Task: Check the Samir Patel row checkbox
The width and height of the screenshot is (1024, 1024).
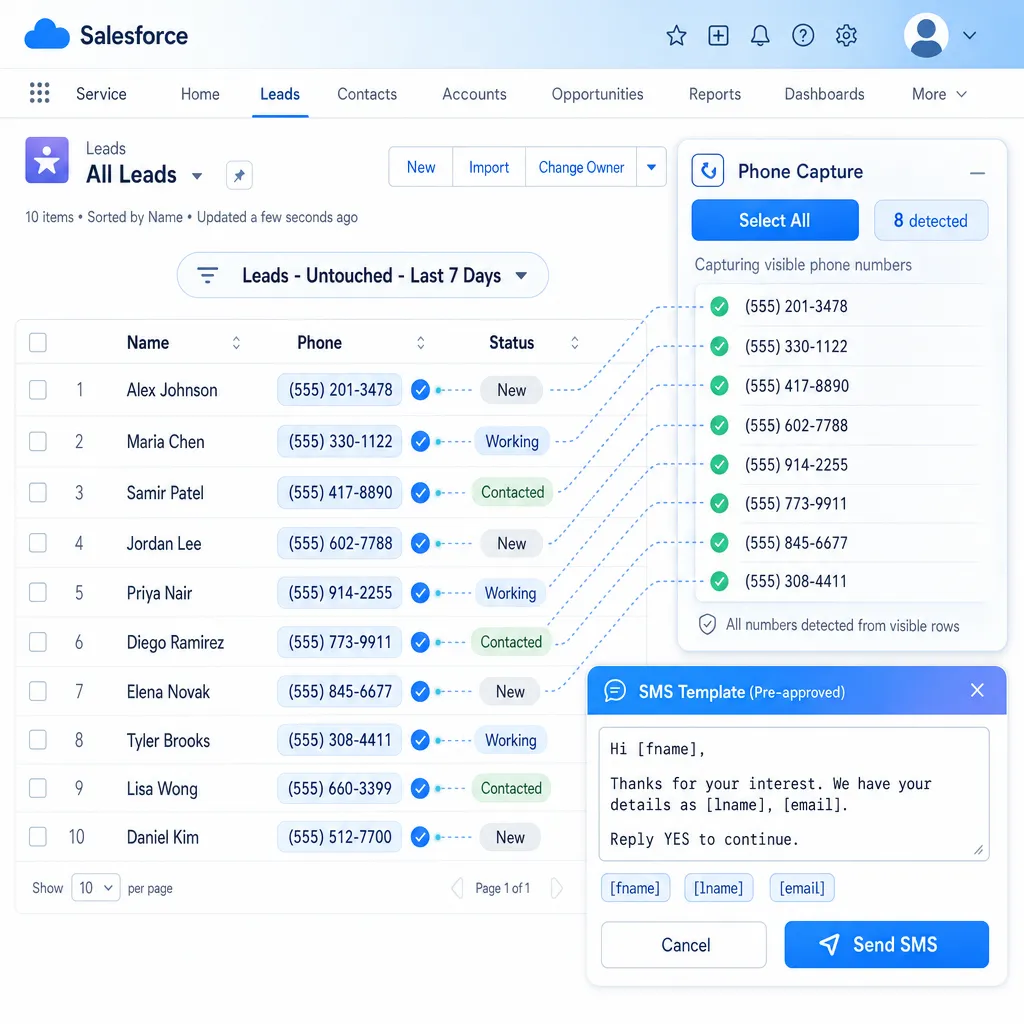Action: [x=38, y=492]
